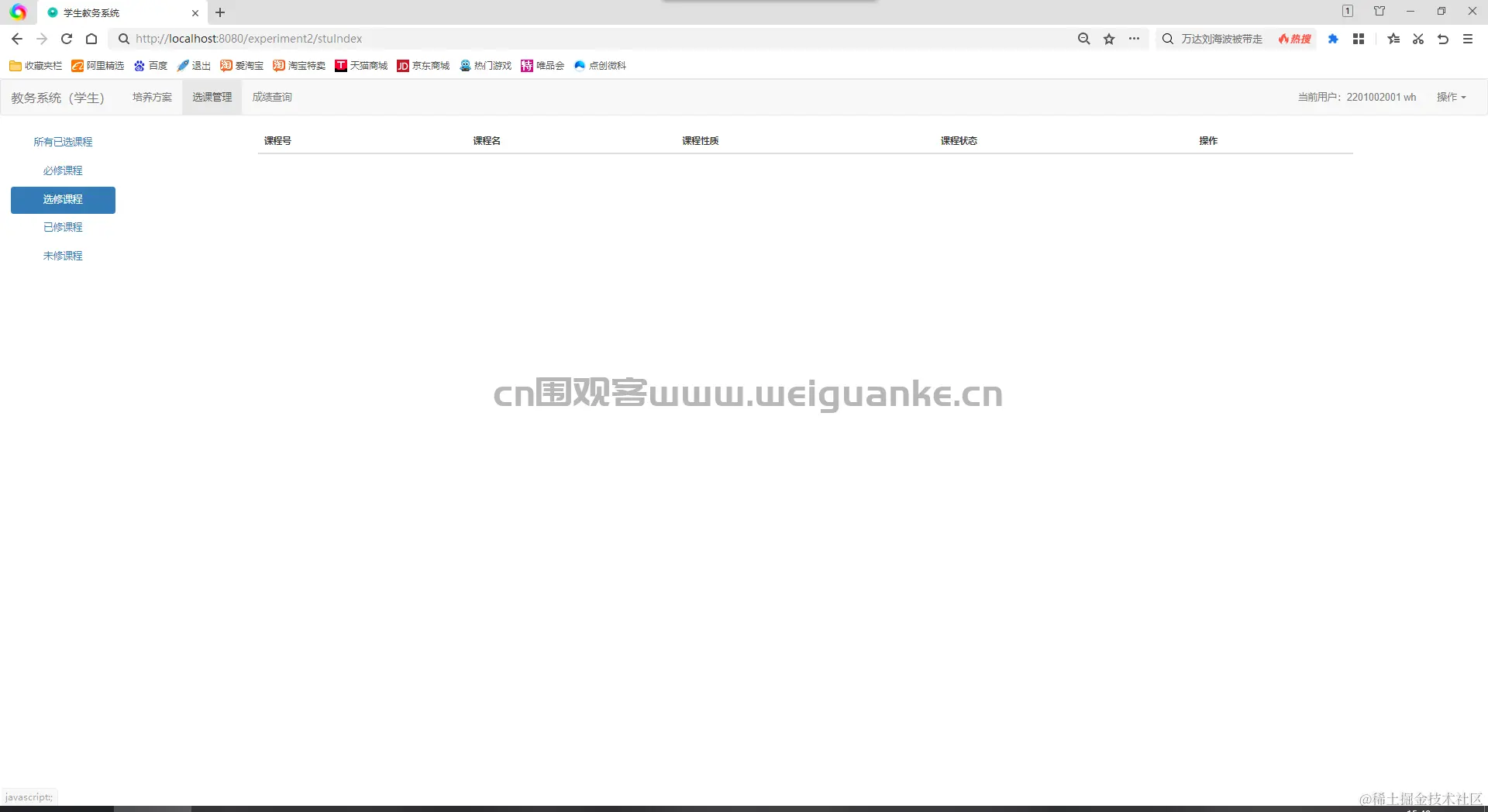Click the 当前用户 2201002001 wh text
This screenshot has height=812, width=1488.
click(x=1357, y=97)
